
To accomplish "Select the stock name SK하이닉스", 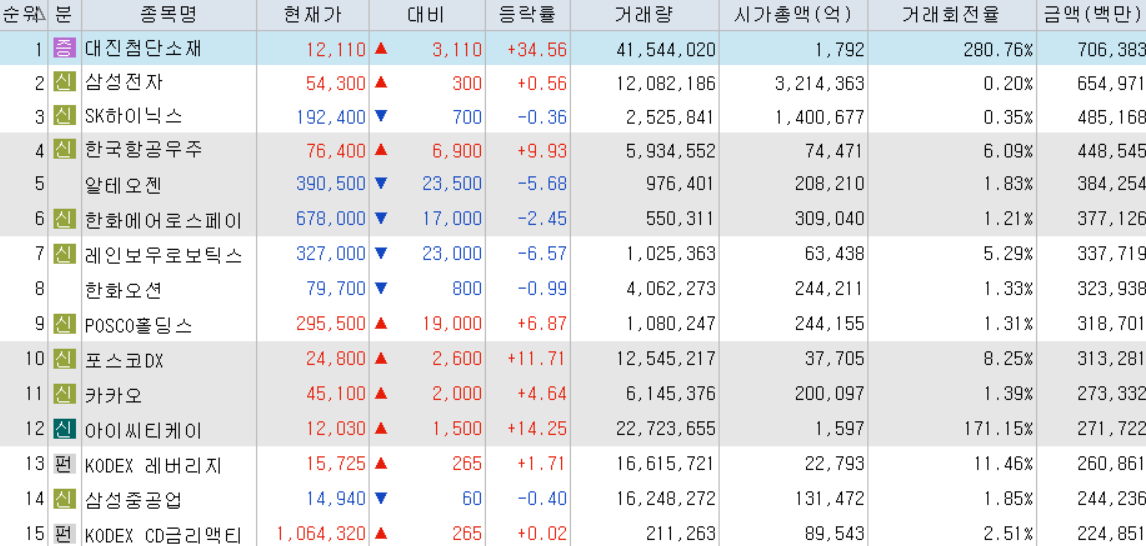I will pos(134,117).
